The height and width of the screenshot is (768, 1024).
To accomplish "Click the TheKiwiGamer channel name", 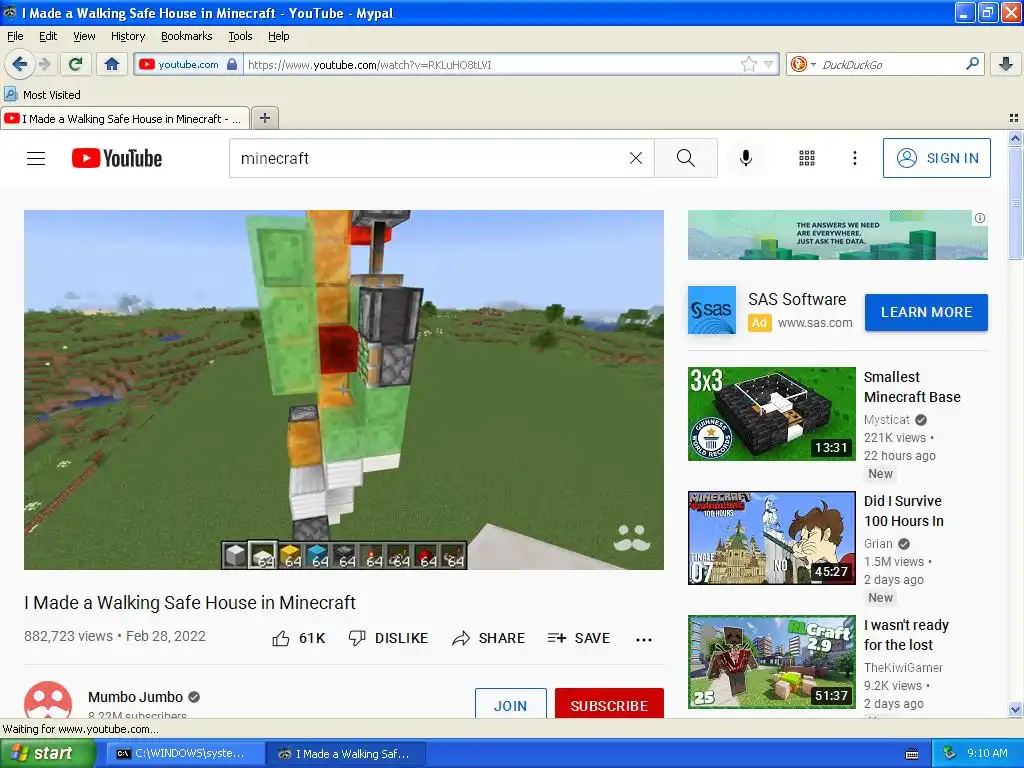I will tap(903, 667).
